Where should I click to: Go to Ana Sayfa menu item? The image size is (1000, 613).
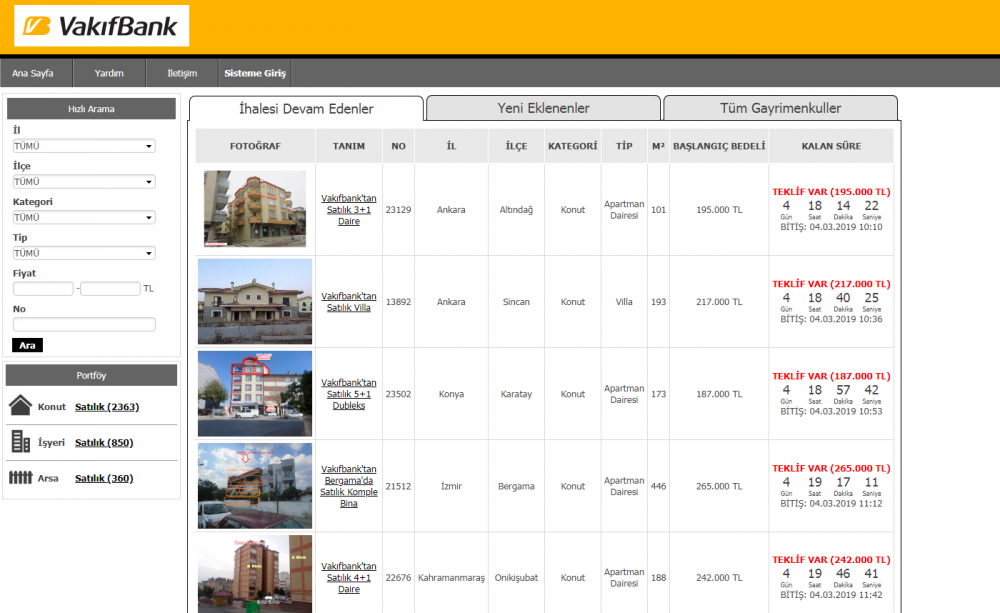33,73
